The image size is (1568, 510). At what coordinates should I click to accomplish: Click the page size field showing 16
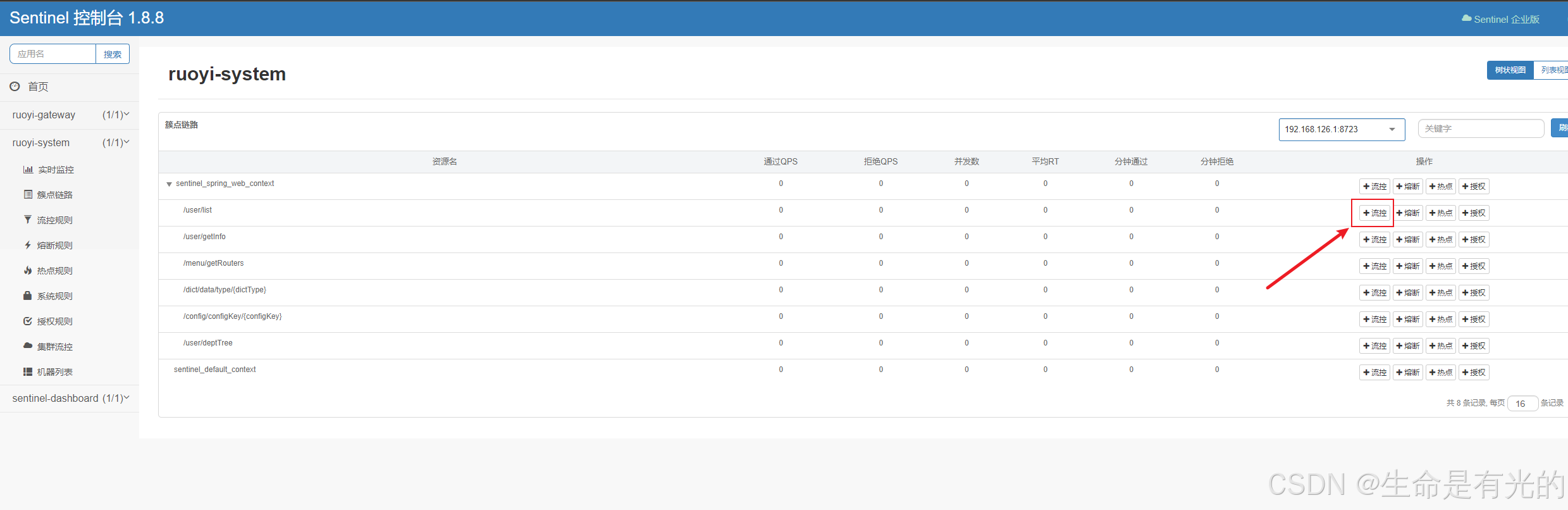point(1522,404)
